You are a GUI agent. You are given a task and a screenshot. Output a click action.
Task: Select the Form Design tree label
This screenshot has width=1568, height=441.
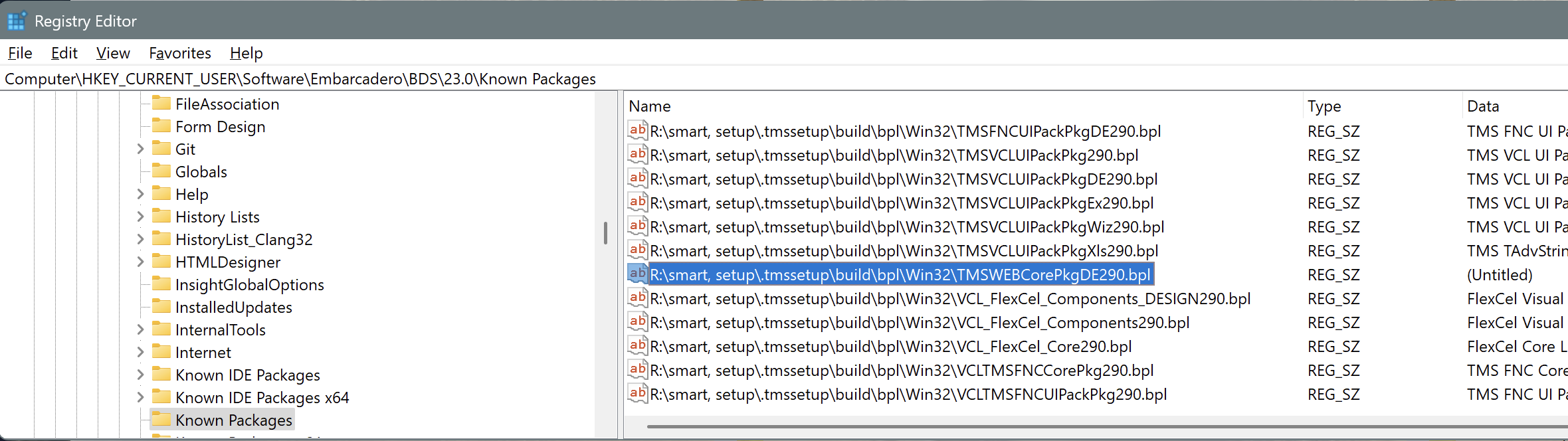221,127
